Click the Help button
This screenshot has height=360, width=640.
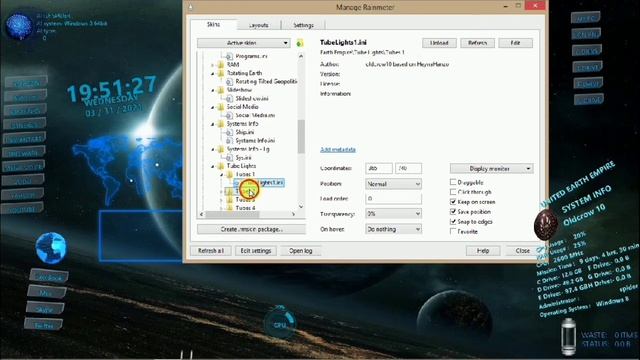[x=483, y=251]
